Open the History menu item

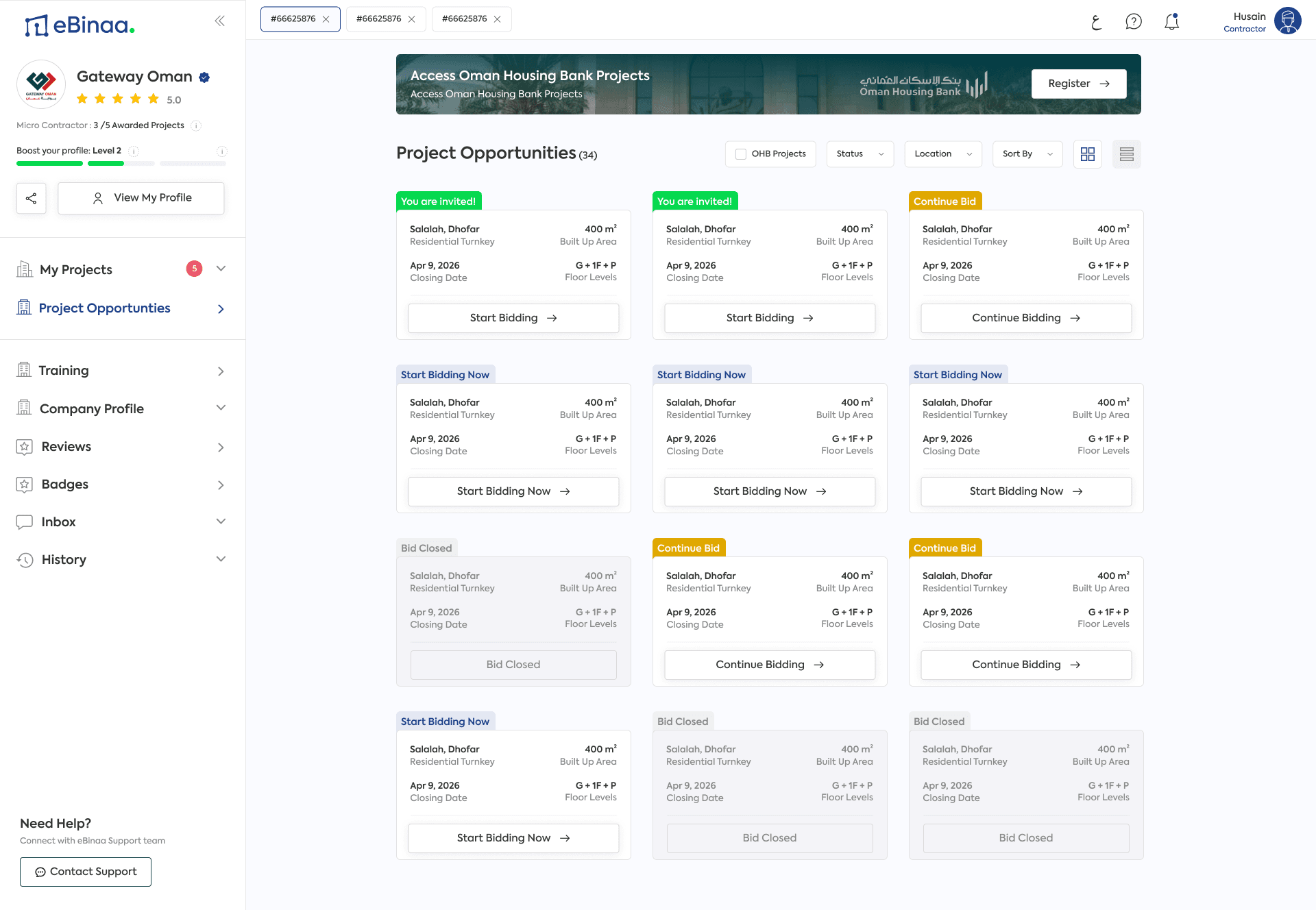coord(121,560)
